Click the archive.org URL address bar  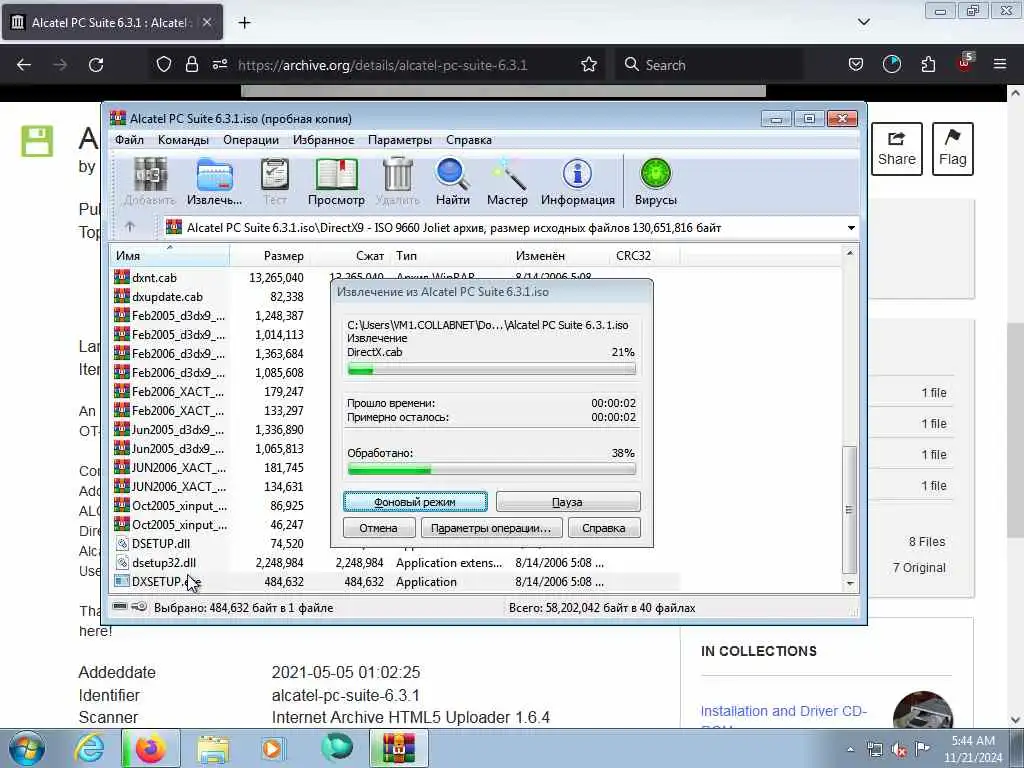click(382, 65)
